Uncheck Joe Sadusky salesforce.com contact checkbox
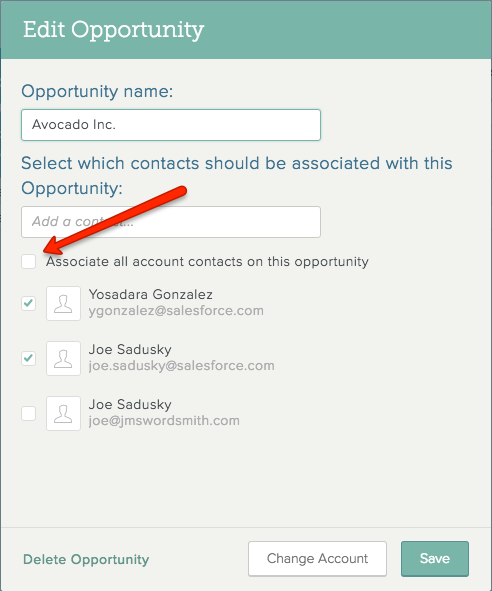The height and width of the screenshot is (591, 492). 29,358
